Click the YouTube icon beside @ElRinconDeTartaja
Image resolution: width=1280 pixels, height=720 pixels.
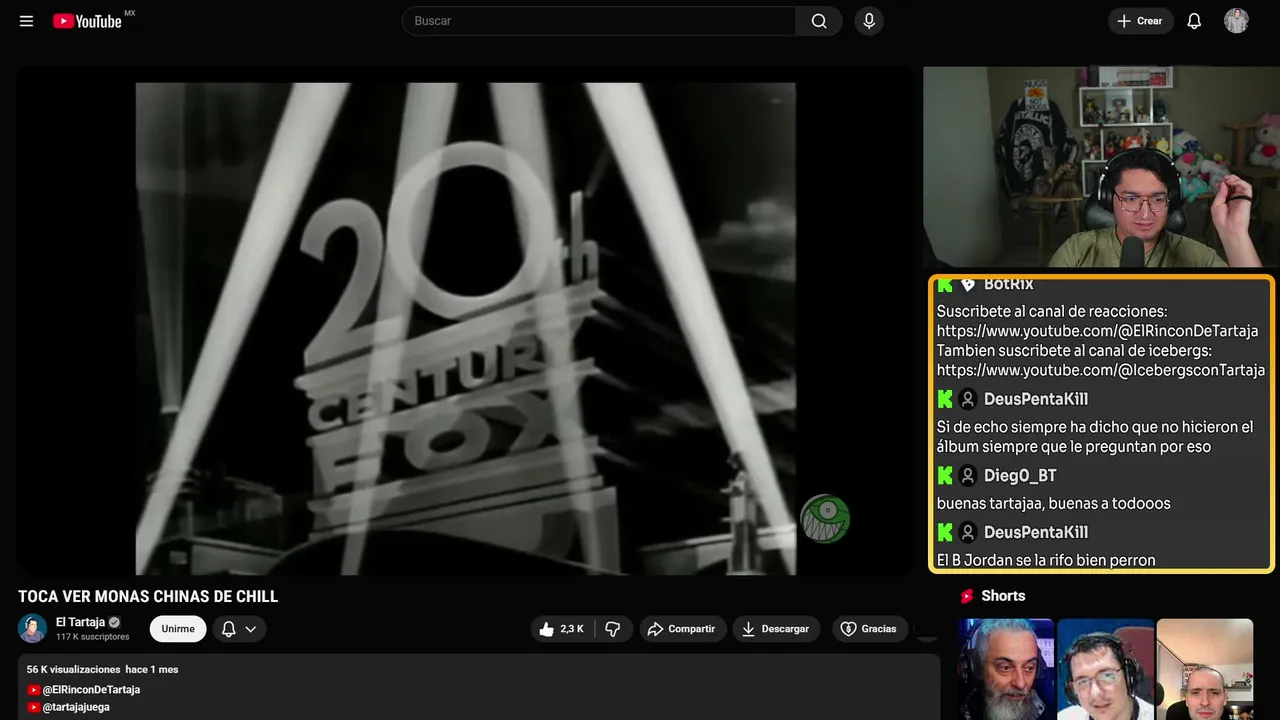coord(34,690)
